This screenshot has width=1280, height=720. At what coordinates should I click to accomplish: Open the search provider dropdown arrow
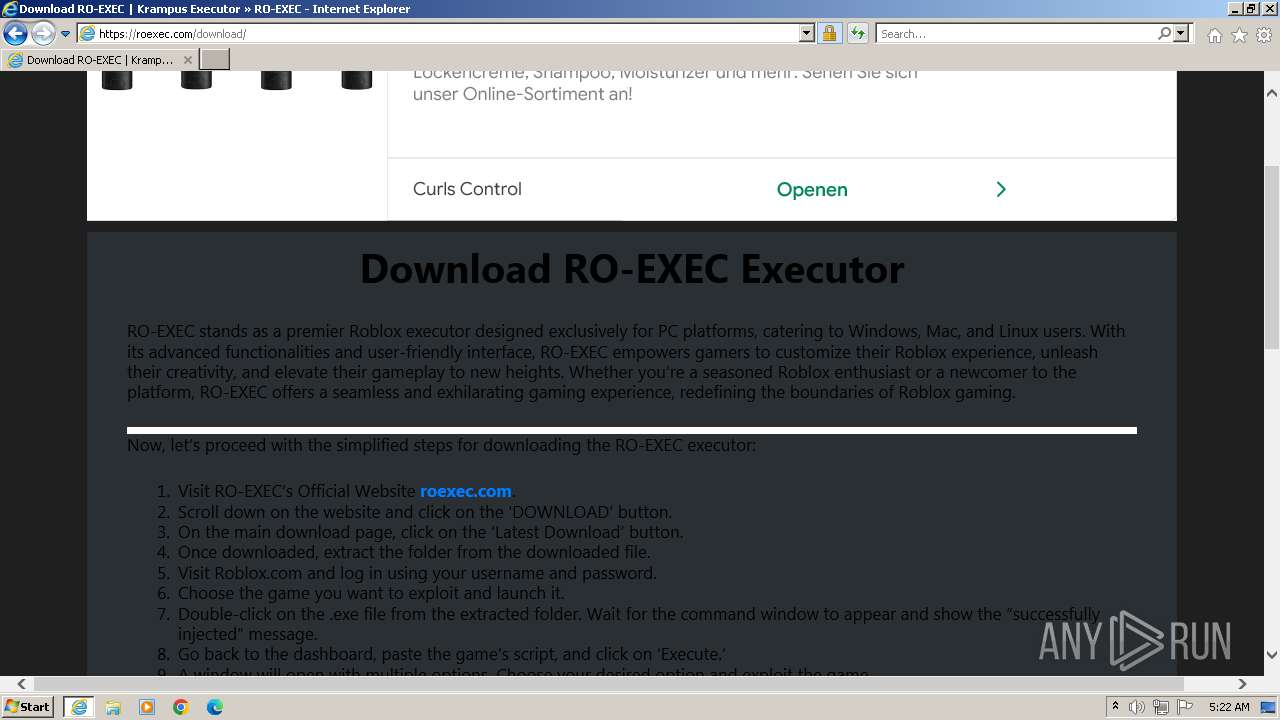coord(1181,33)
